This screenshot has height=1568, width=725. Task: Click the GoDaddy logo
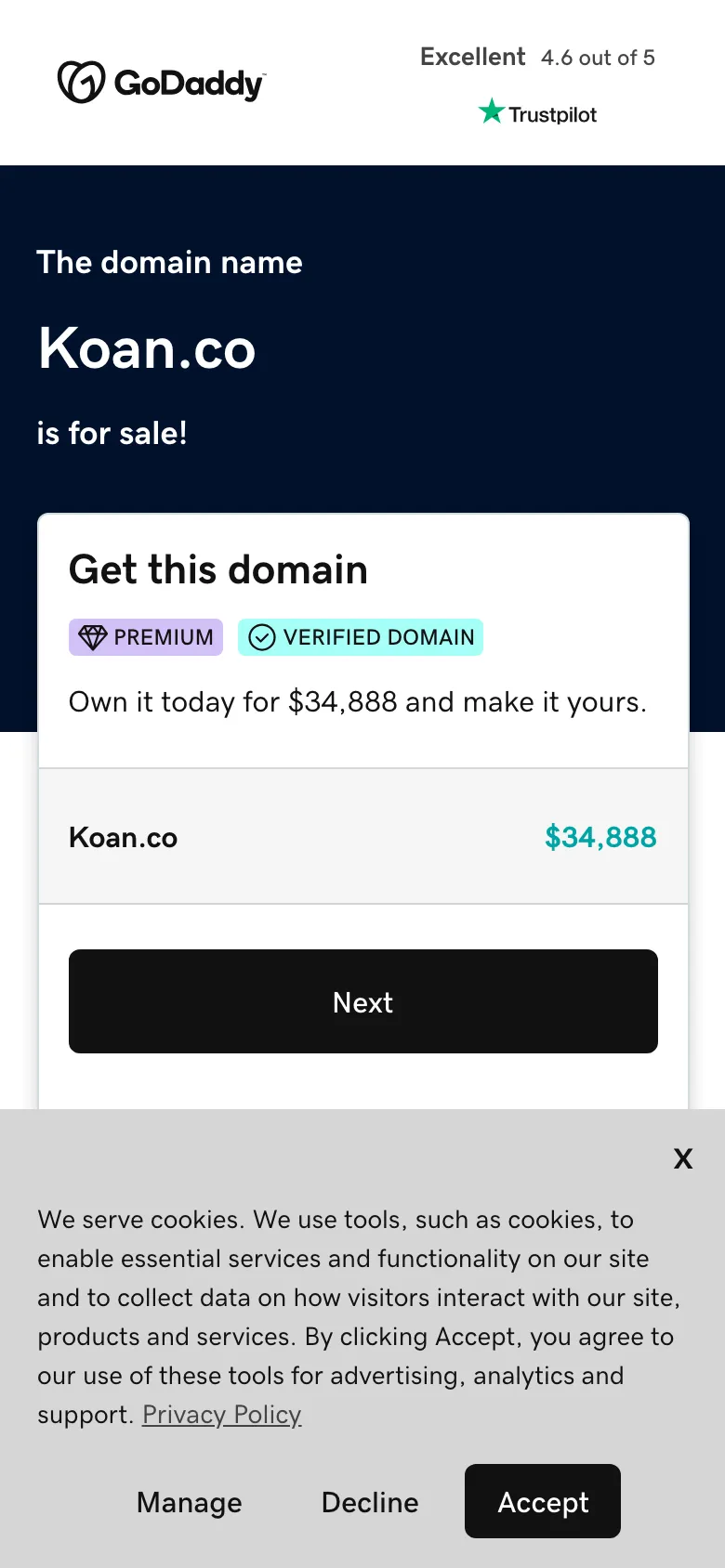160,83
